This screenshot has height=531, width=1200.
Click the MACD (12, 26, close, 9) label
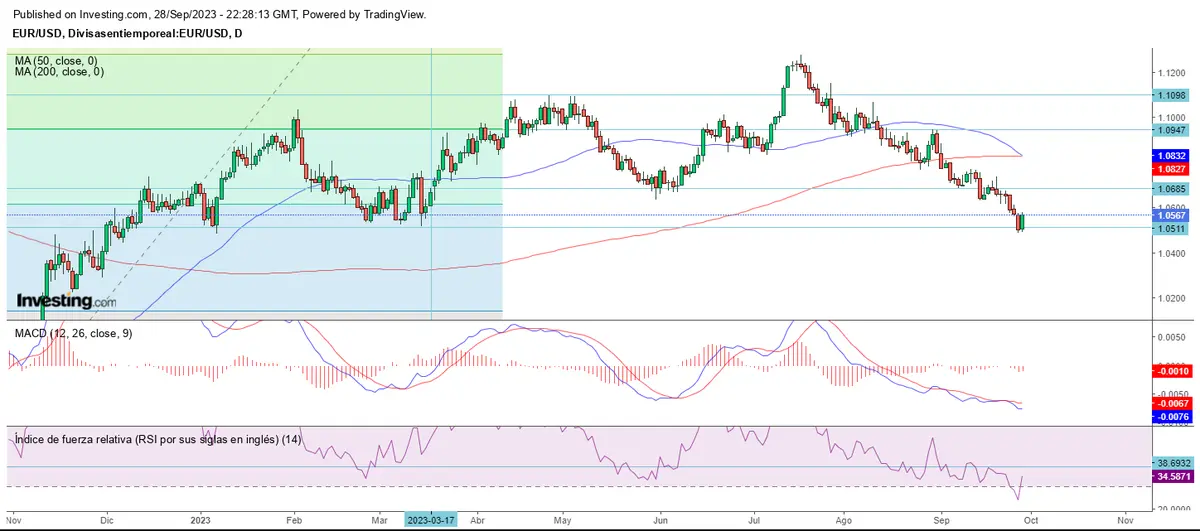(73, 333)
